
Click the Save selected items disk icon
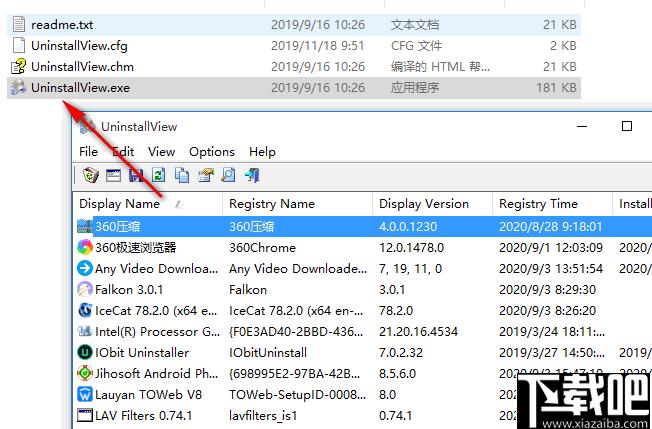click(x=135, y=176)
